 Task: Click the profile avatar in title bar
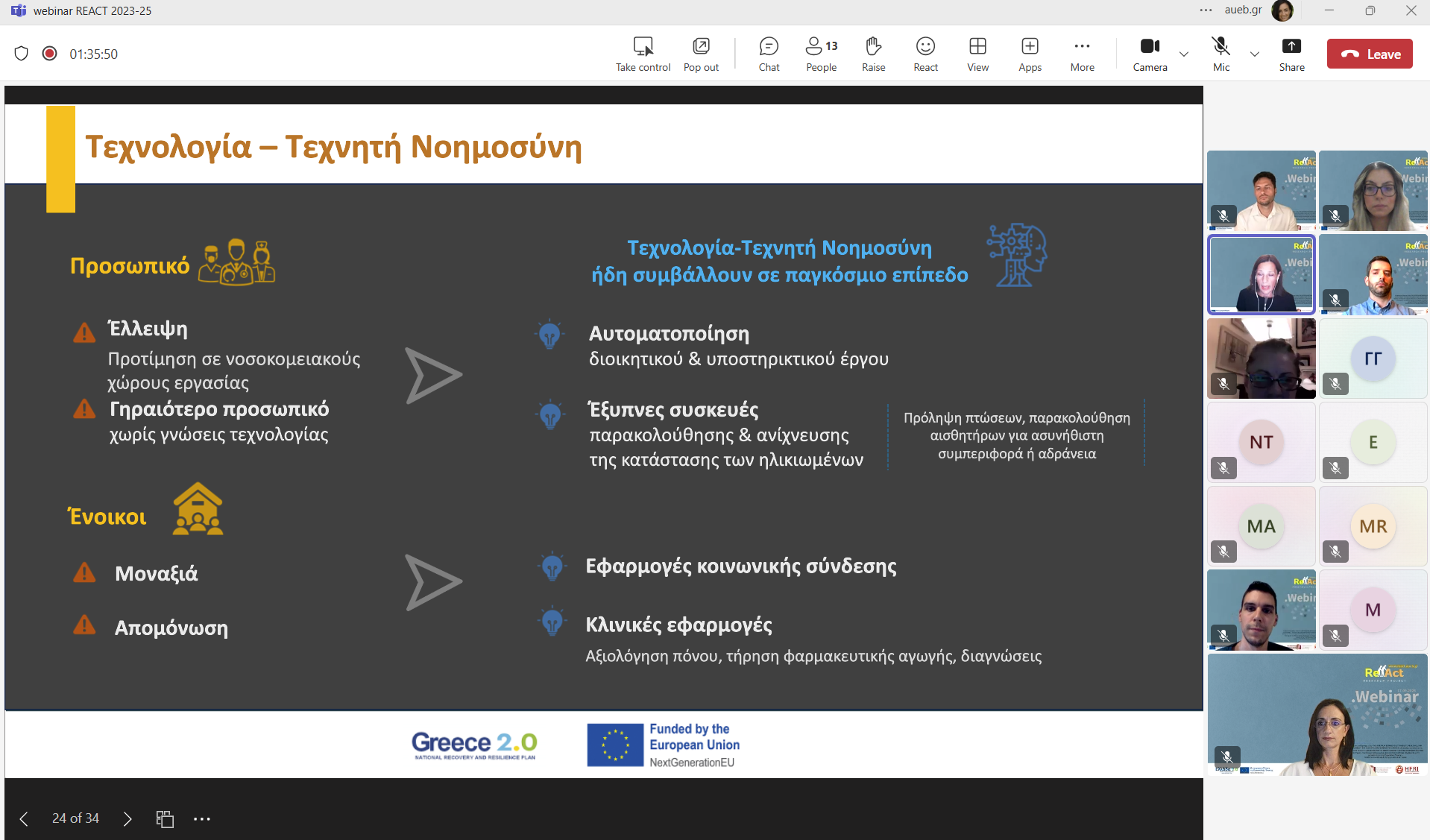click(1282, 10)
